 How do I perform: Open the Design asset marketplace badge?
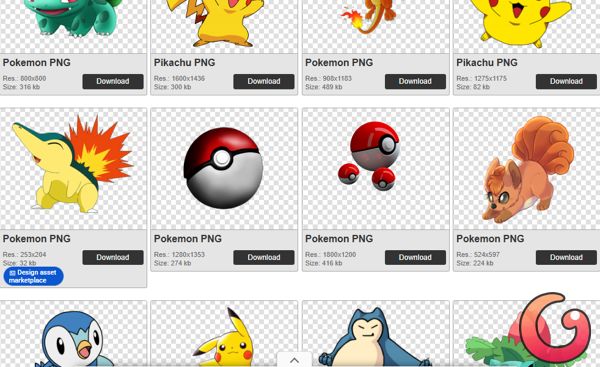[x=33, y=276]
